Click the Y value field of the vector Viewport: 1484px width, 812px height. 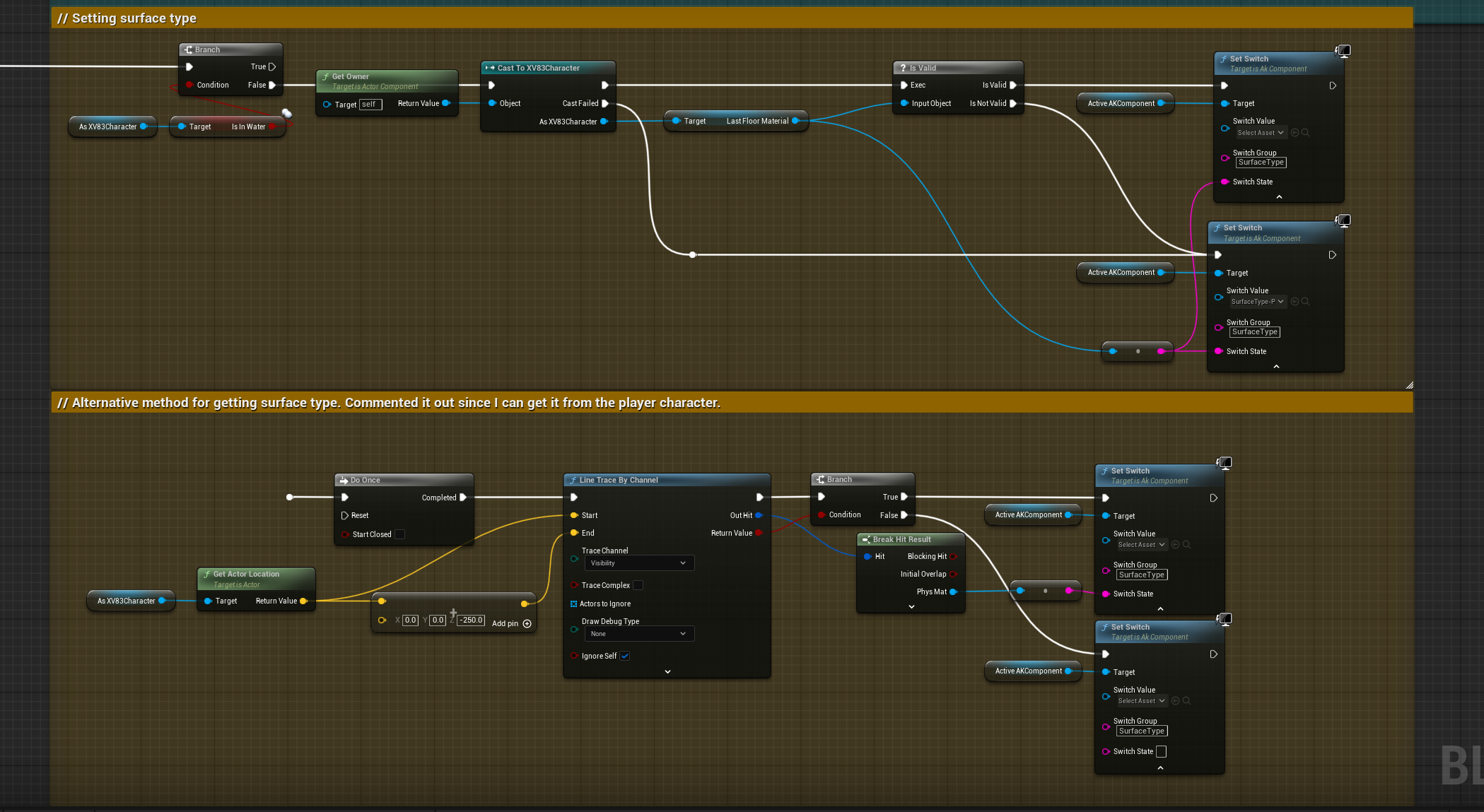click(438, 620)
